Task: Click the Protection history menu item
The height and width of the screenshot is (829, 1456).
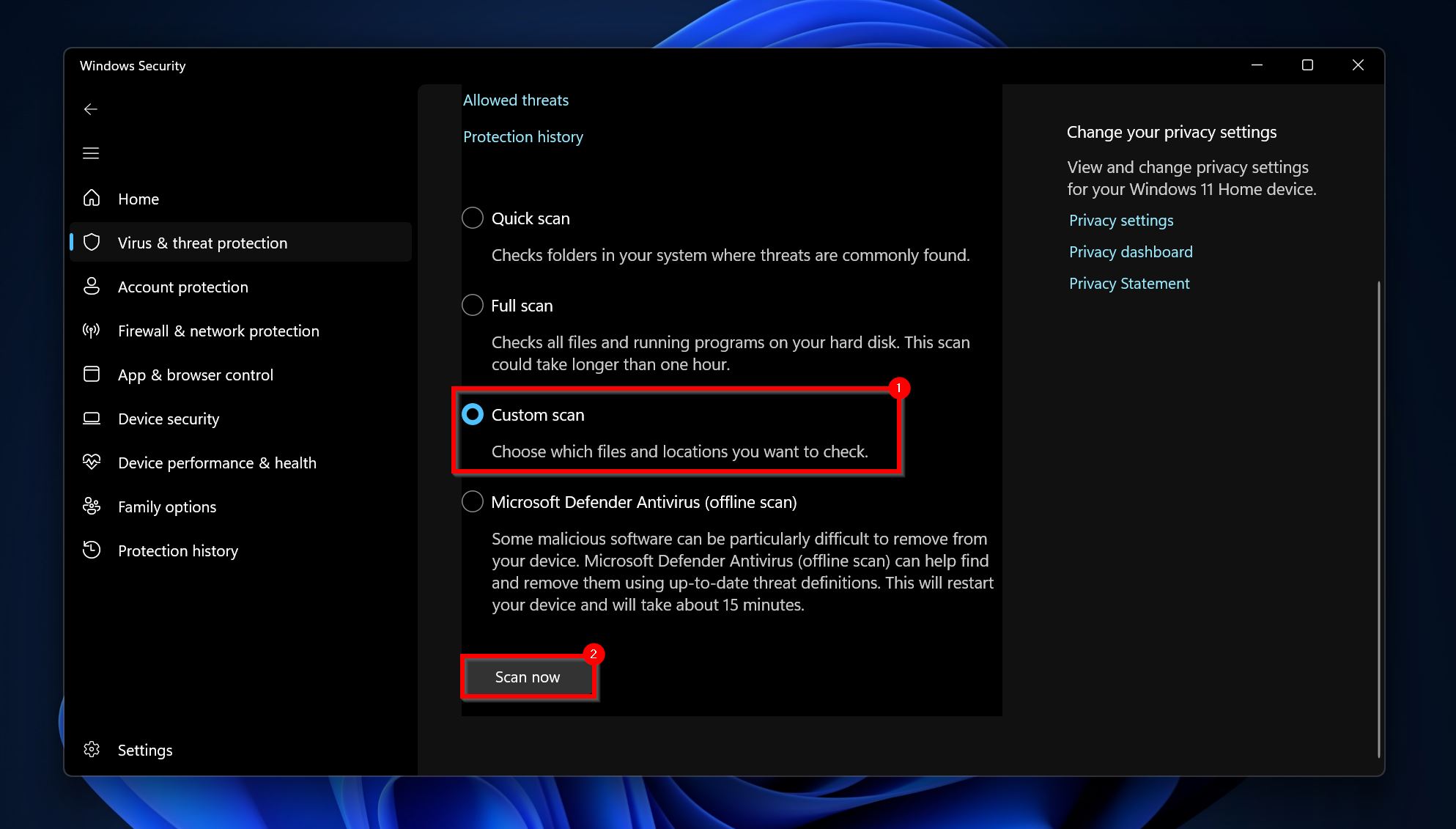Action: [x=178, y=550]
